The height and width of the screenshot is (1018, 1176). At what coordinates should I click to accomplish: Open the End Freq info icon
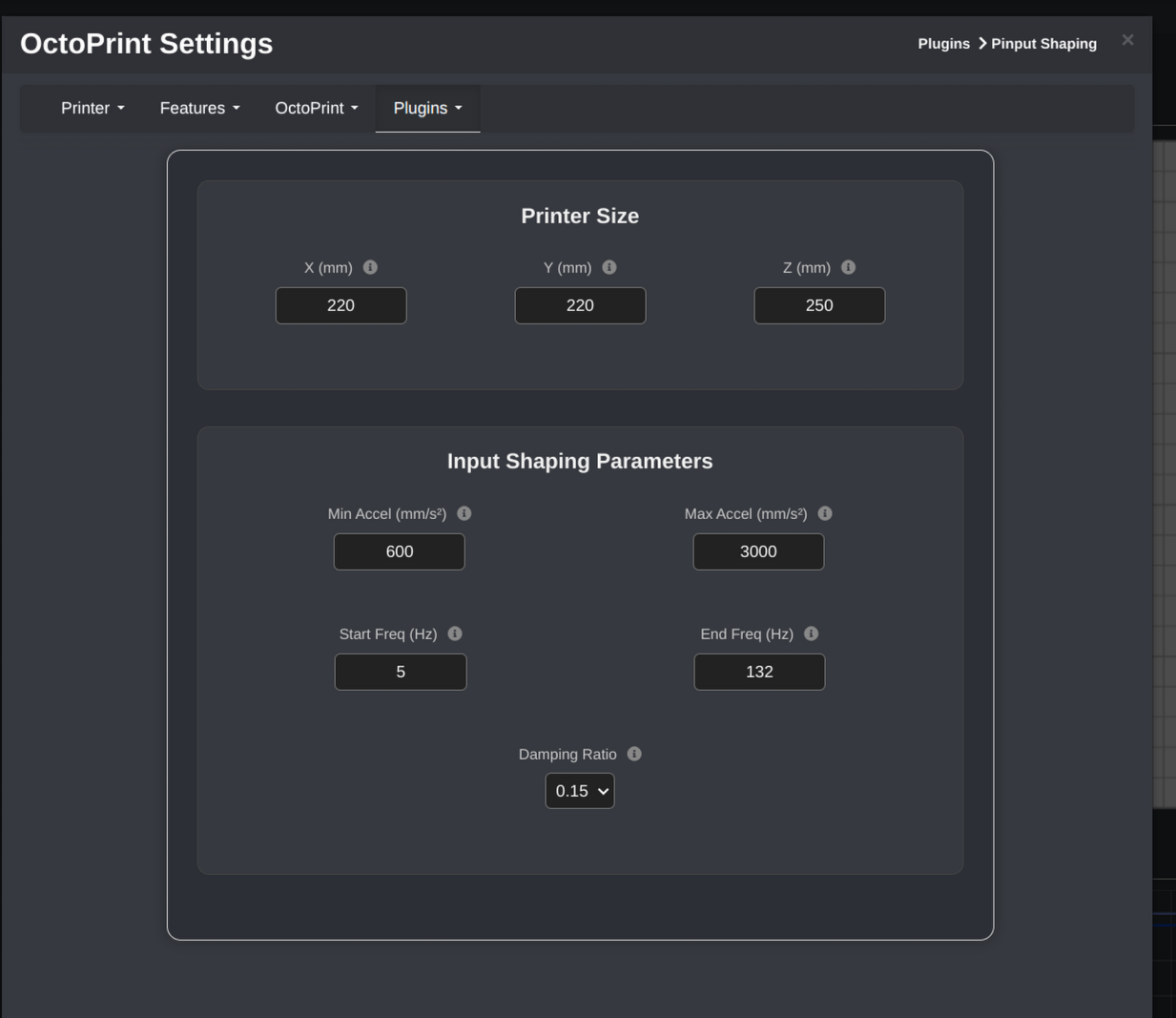[812, 634]
